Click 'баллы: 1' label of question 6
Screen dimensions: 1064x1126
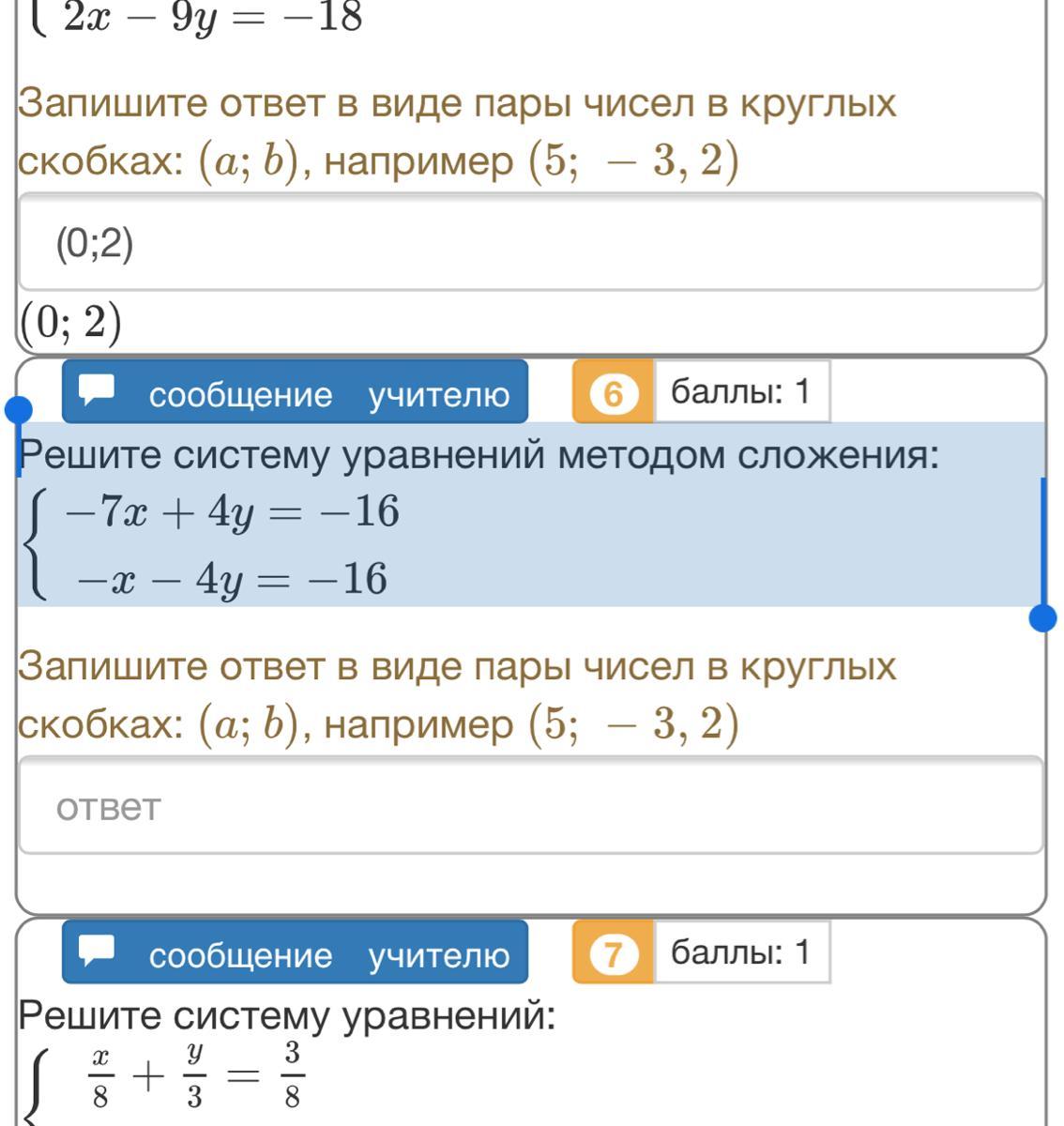[740, 391]
